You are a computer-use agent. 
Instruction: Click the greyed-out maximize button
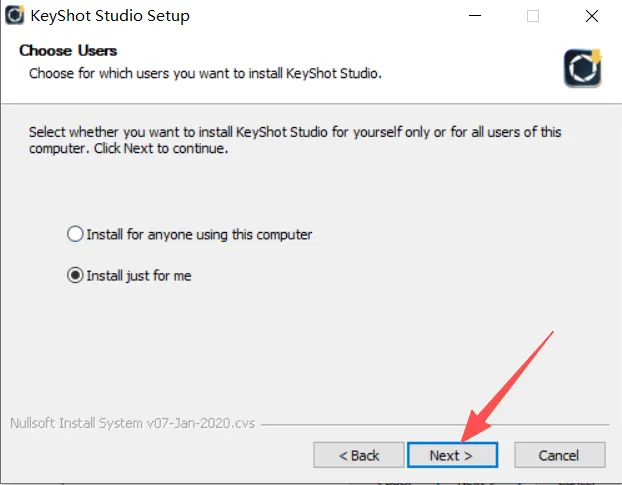point(533,16)
